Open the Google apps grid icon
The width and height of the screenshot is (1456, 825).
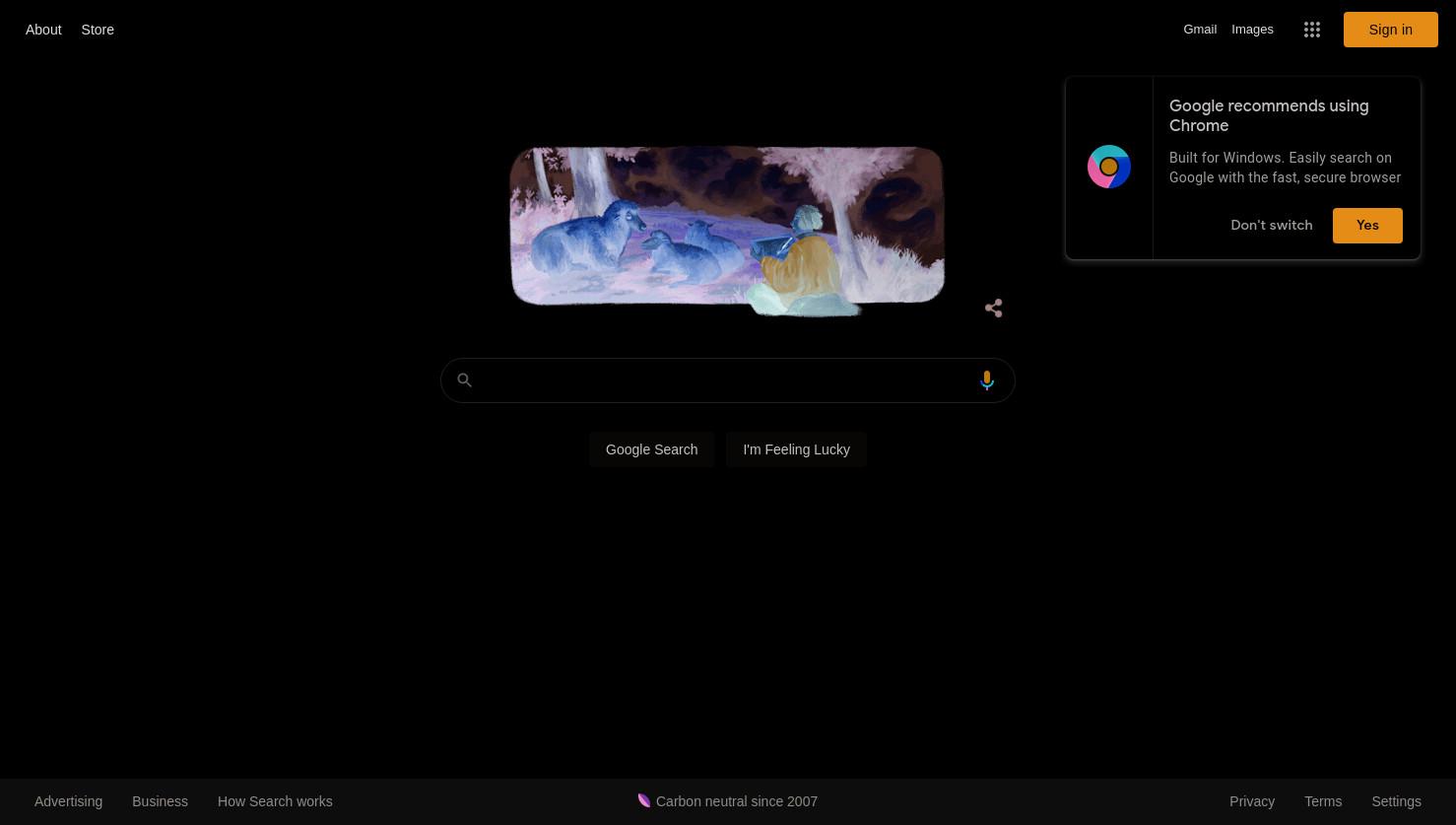(x=1311, y=30)
